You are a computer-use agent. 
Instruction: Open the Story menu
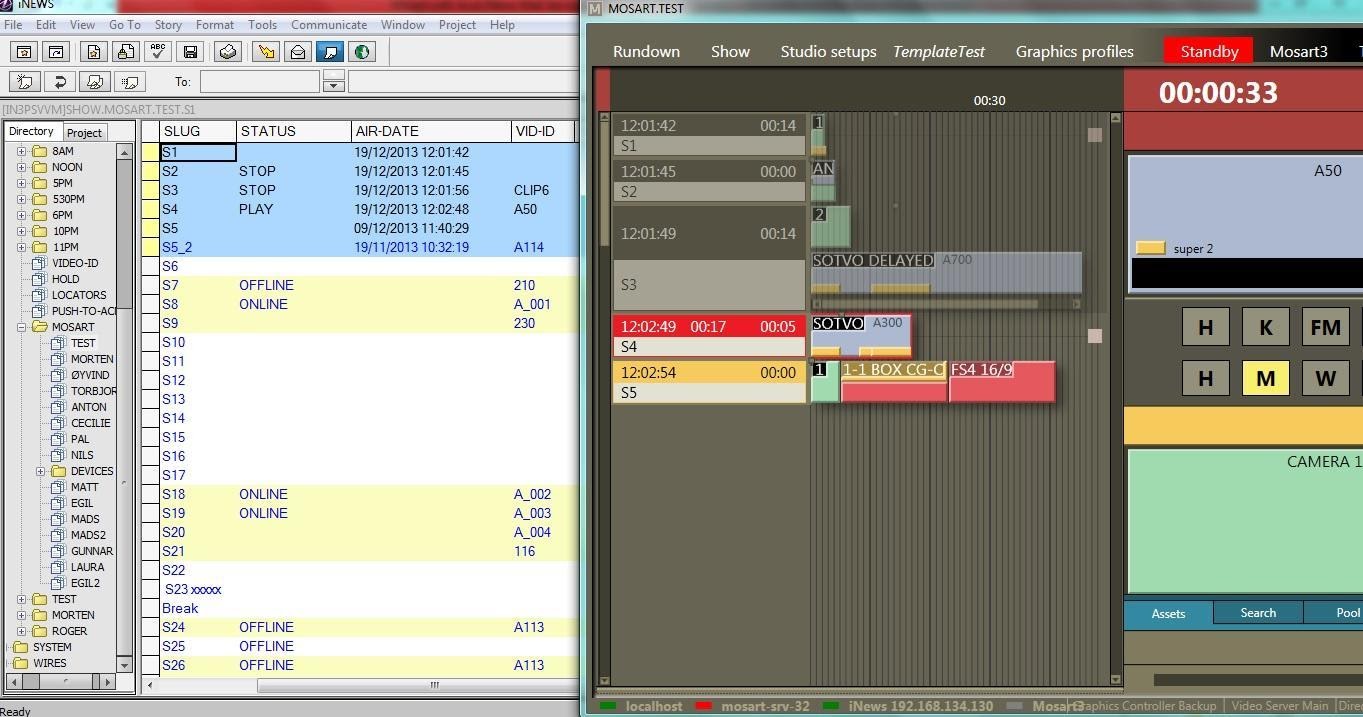click(168, 25)
